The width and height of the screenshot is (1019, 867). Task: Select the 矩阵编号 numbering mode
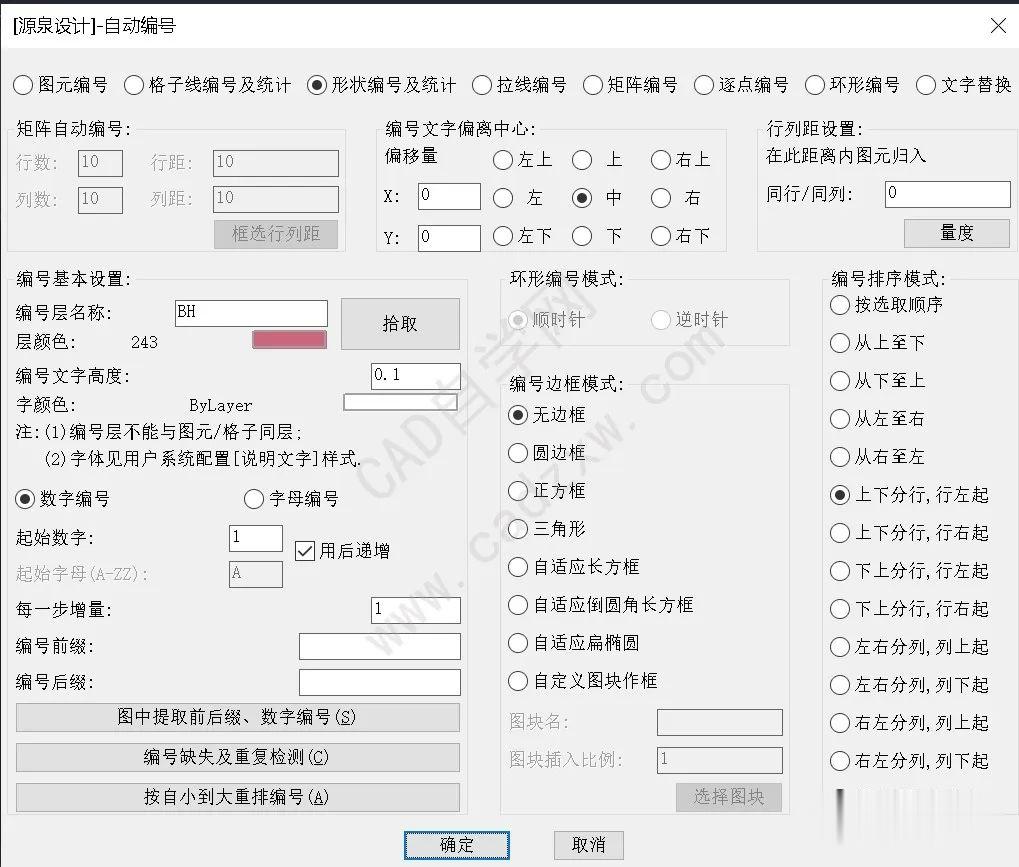(x=591, y=85)
